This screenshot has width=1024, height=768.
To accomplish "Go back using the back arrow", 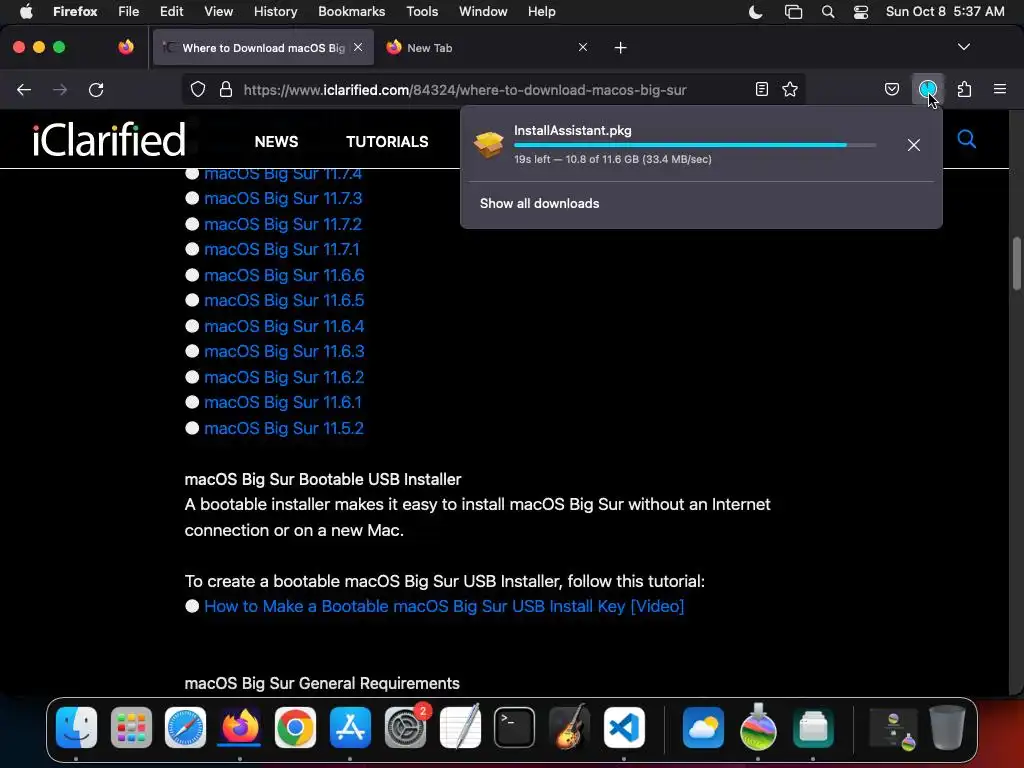I will click(24, 89).
